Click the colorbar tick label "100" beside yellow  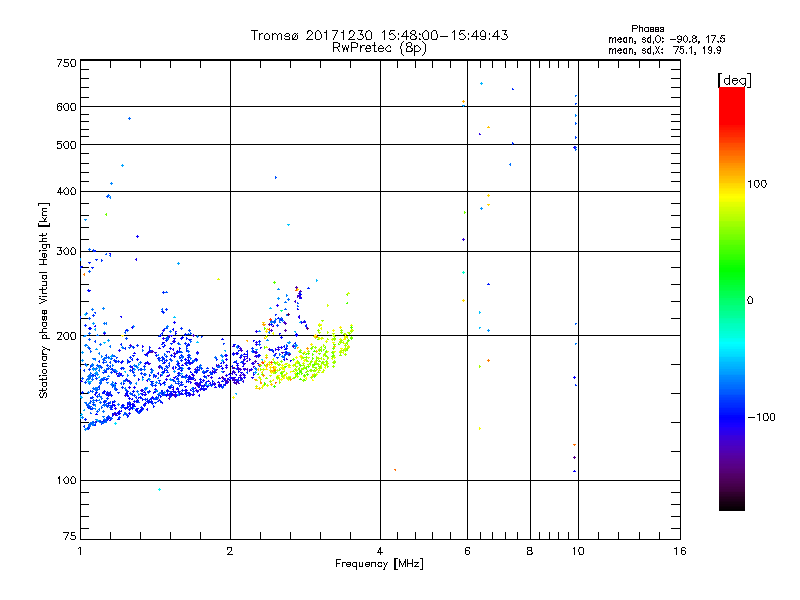click(757, 184)
